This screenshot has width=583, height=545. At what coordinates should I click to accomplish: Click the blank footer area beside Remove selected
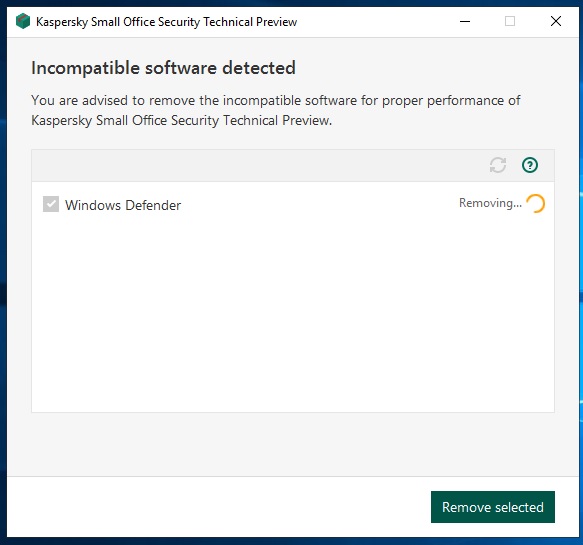tap(219, 507)
